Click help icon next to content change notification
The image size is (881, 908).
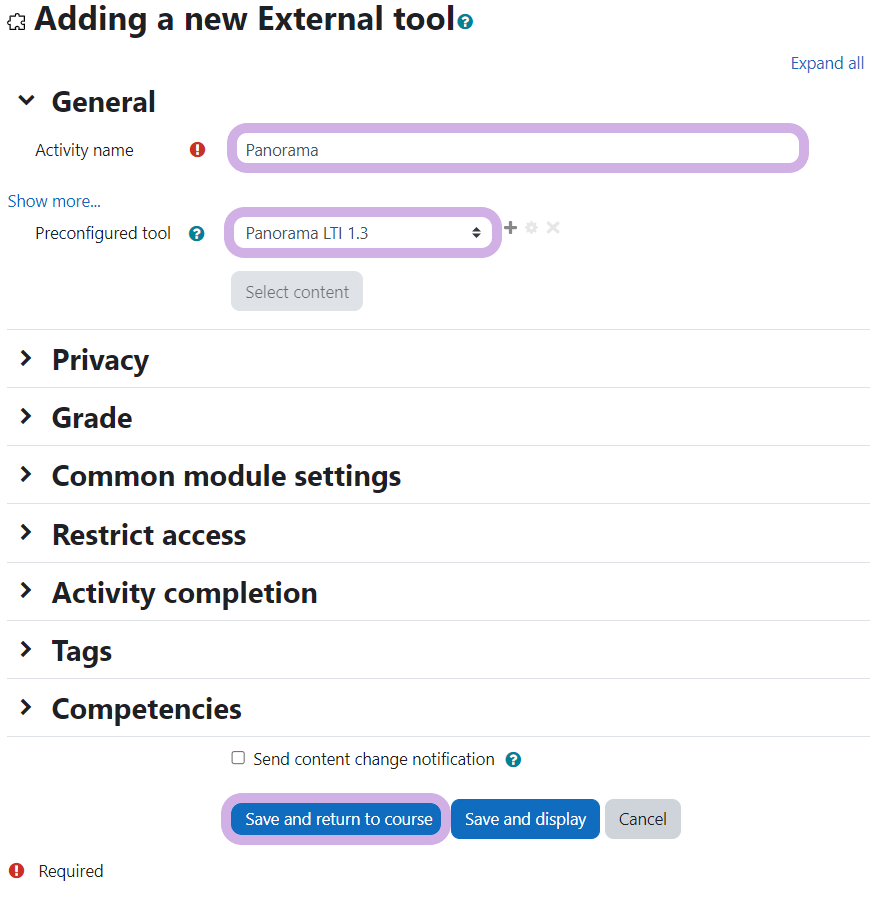coord(513,760)
